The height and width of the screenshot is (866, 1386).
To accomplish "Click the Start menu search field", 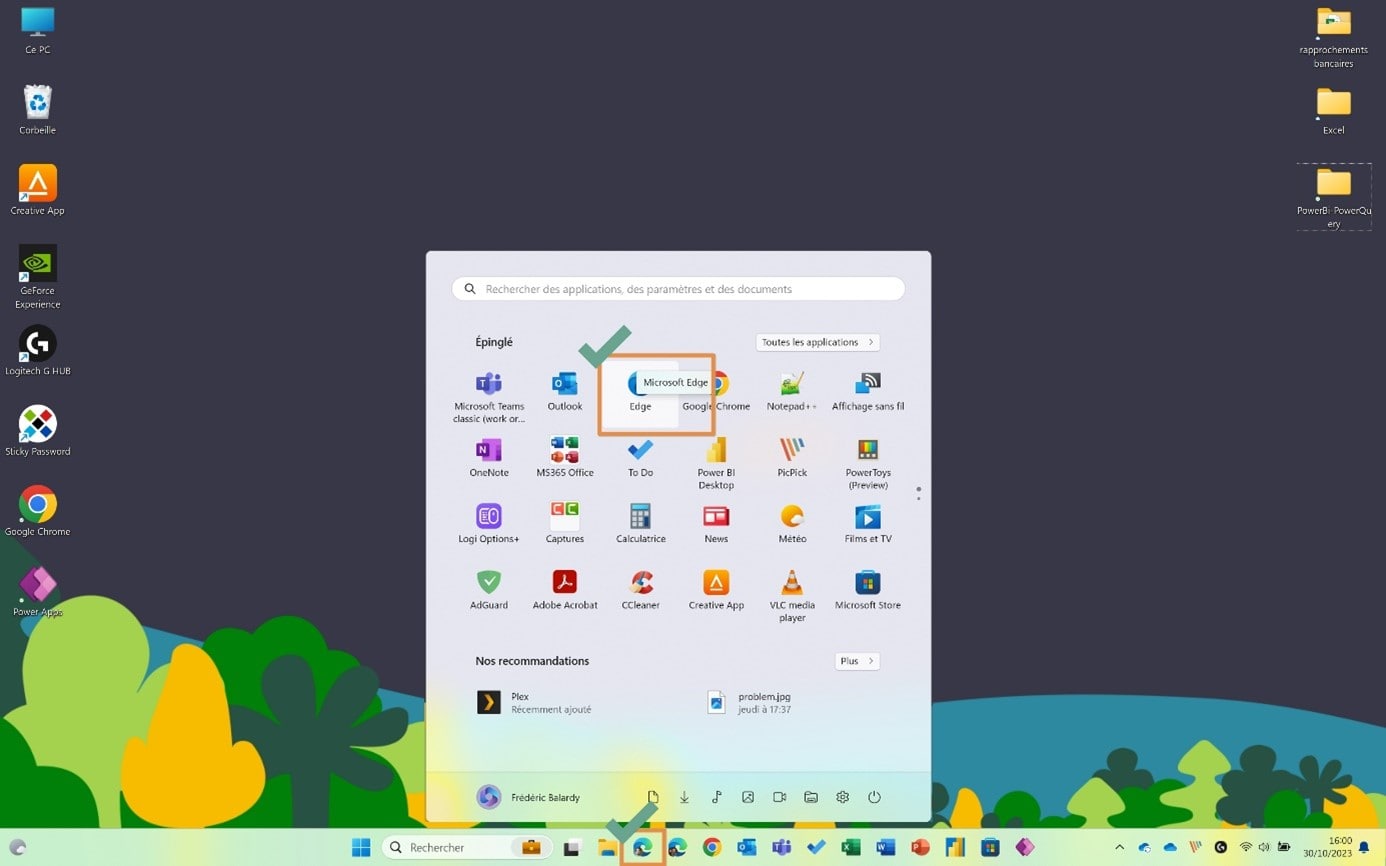I will click(x=678, y=289).
